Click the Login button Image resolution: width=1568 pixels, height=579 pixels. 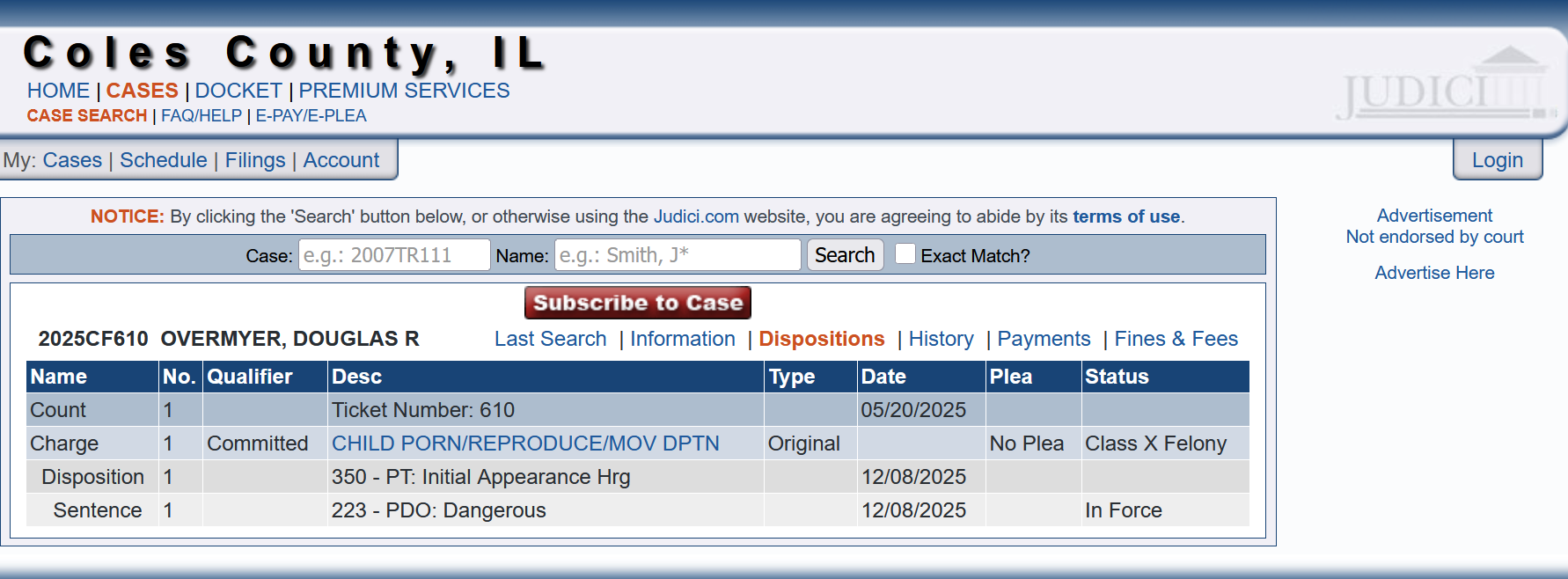(x=1498, y=160)
